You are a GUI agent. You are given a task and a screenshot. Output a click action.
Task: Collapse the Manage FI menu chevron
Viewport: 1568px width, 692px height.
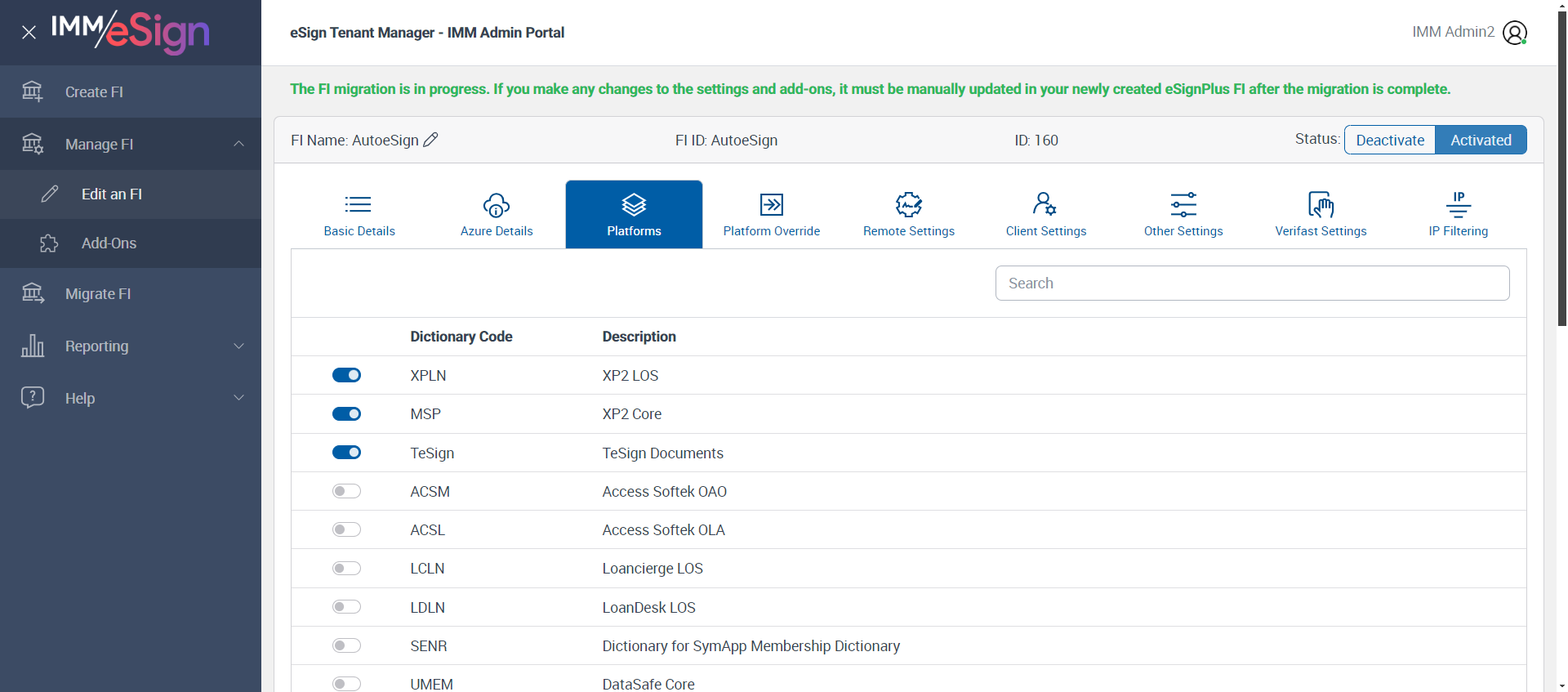pyautogui.click(x=238, y=144)
